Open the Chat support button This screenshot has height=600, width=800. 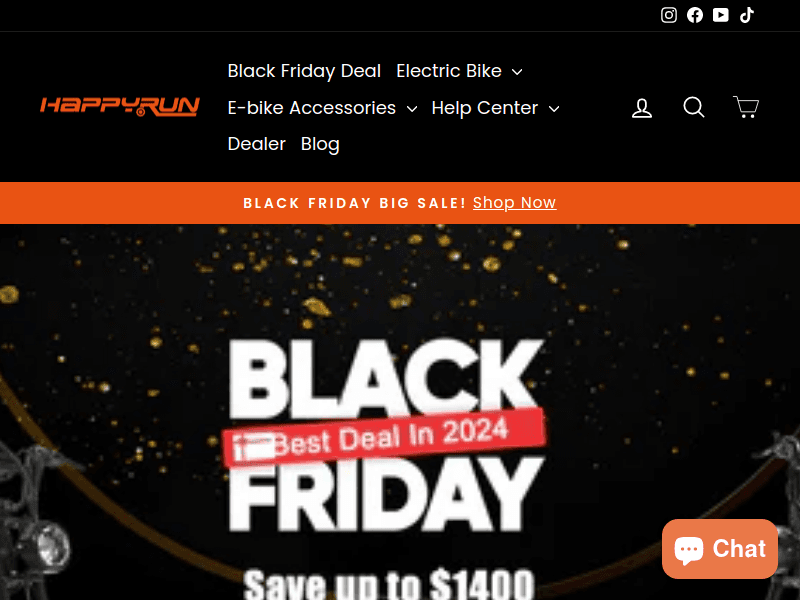click(x=720, y=549)
